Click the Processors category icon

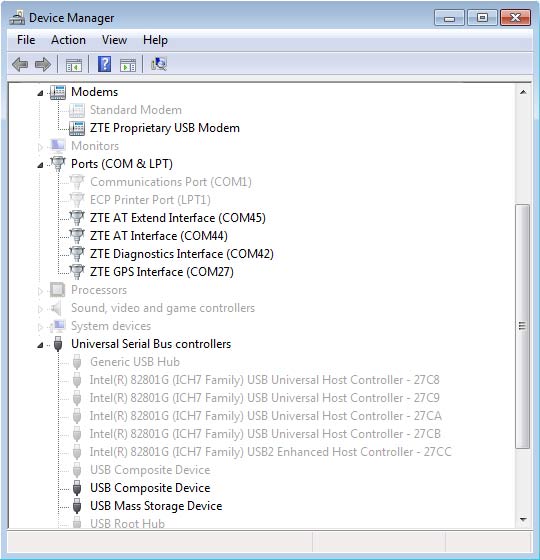(58, 290)
